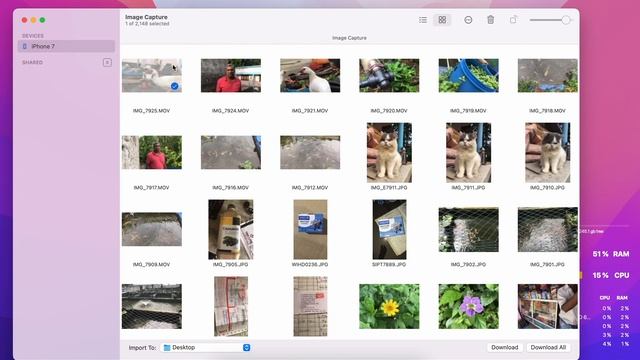Image resolution: width=640 pixels, height=360 pixels.
Task: Click the IMG_7902.JPG file name
Action: [x=468, y=264]
